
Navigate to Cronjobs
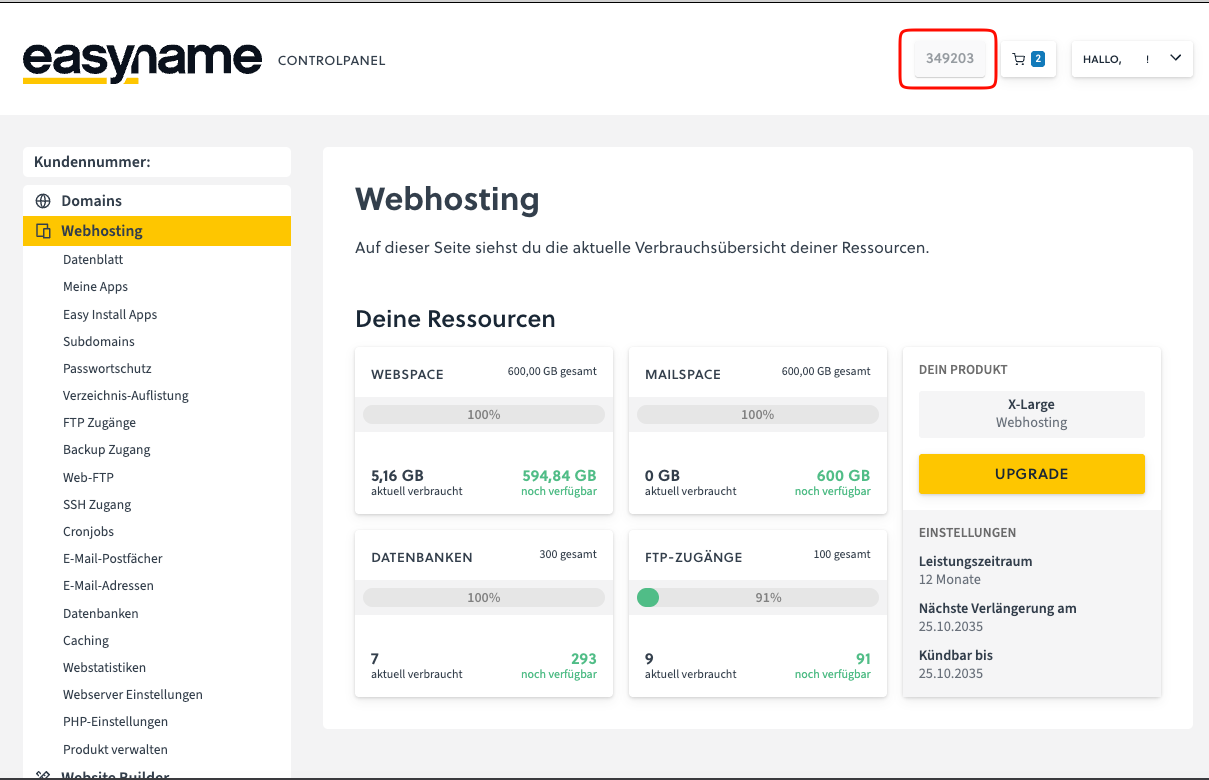tap(88, 532)
